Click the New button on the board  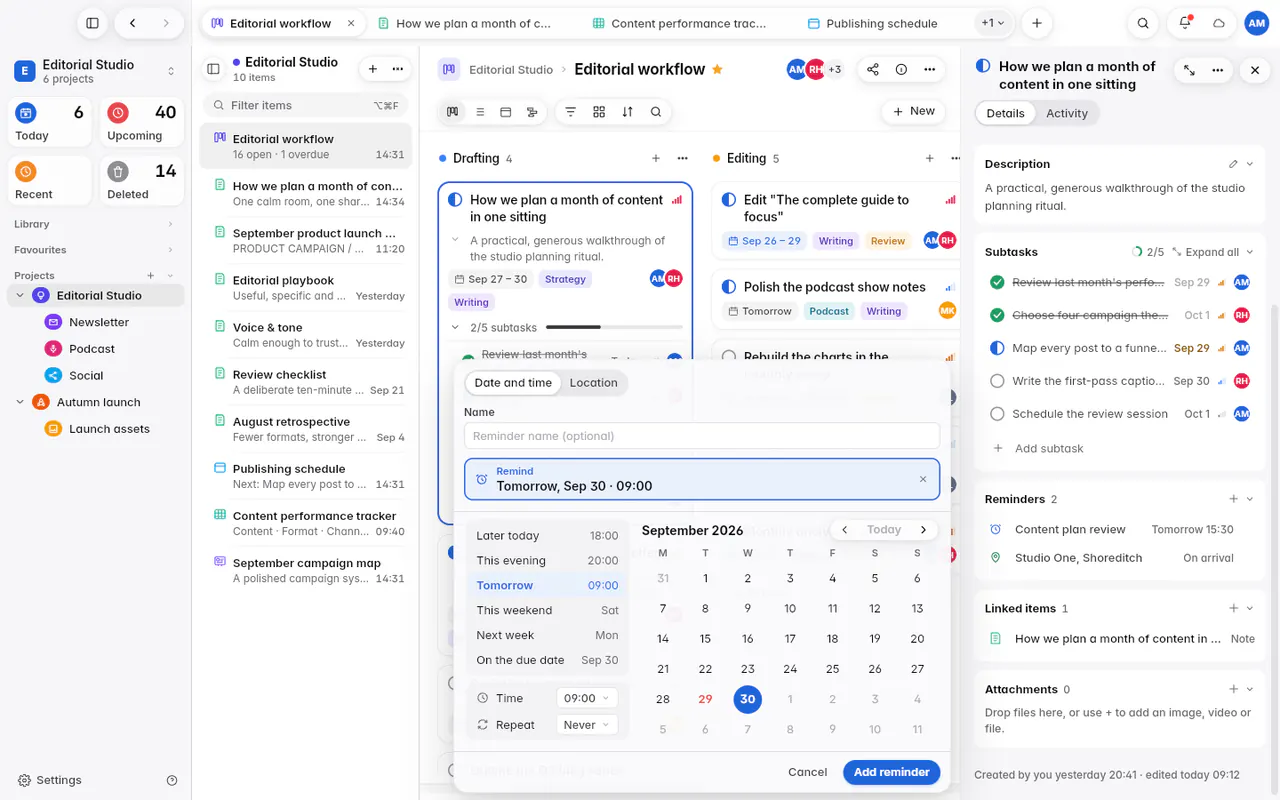(x=914, y=111)
